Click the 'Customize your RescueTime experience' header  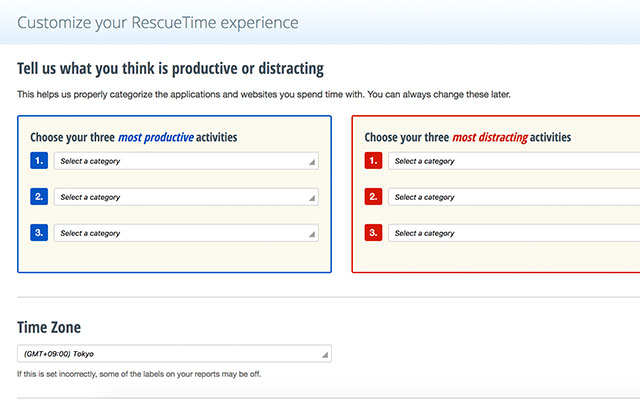tap(157, 22)
